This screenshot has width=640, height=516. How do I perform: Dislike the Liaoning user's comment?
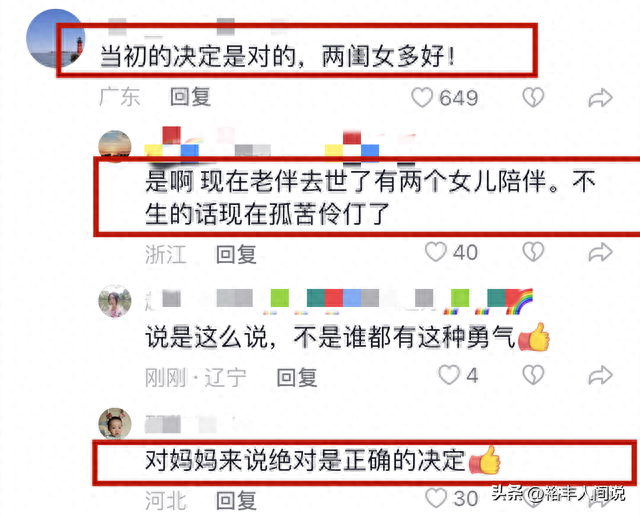pos(533,375)
